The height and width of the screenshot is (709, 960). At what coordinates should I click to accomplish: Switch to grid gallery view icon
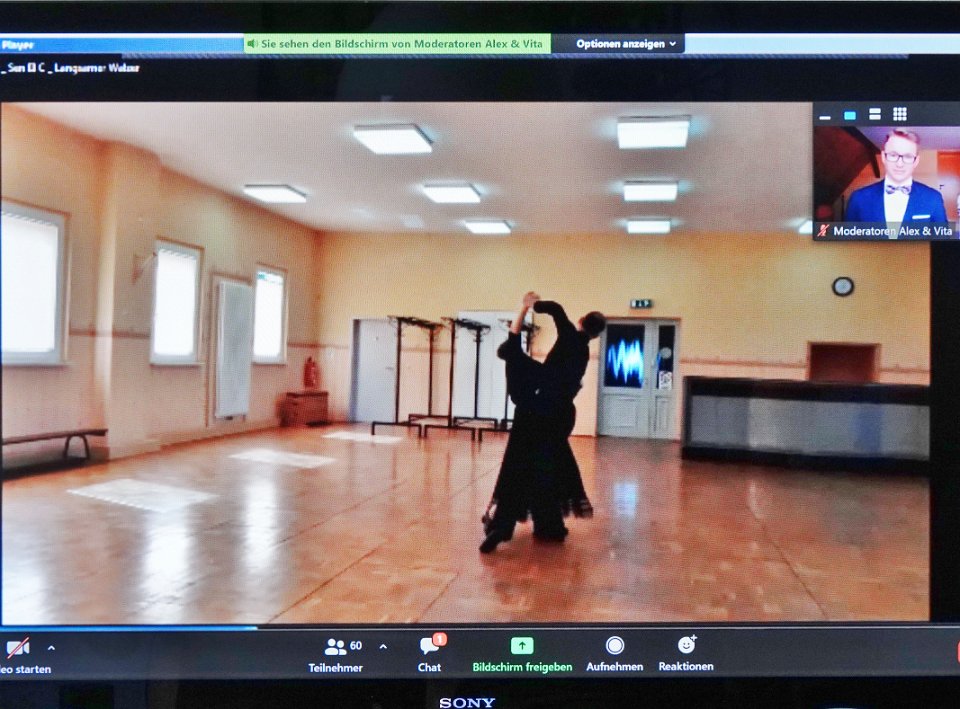[x=899, y=114]
